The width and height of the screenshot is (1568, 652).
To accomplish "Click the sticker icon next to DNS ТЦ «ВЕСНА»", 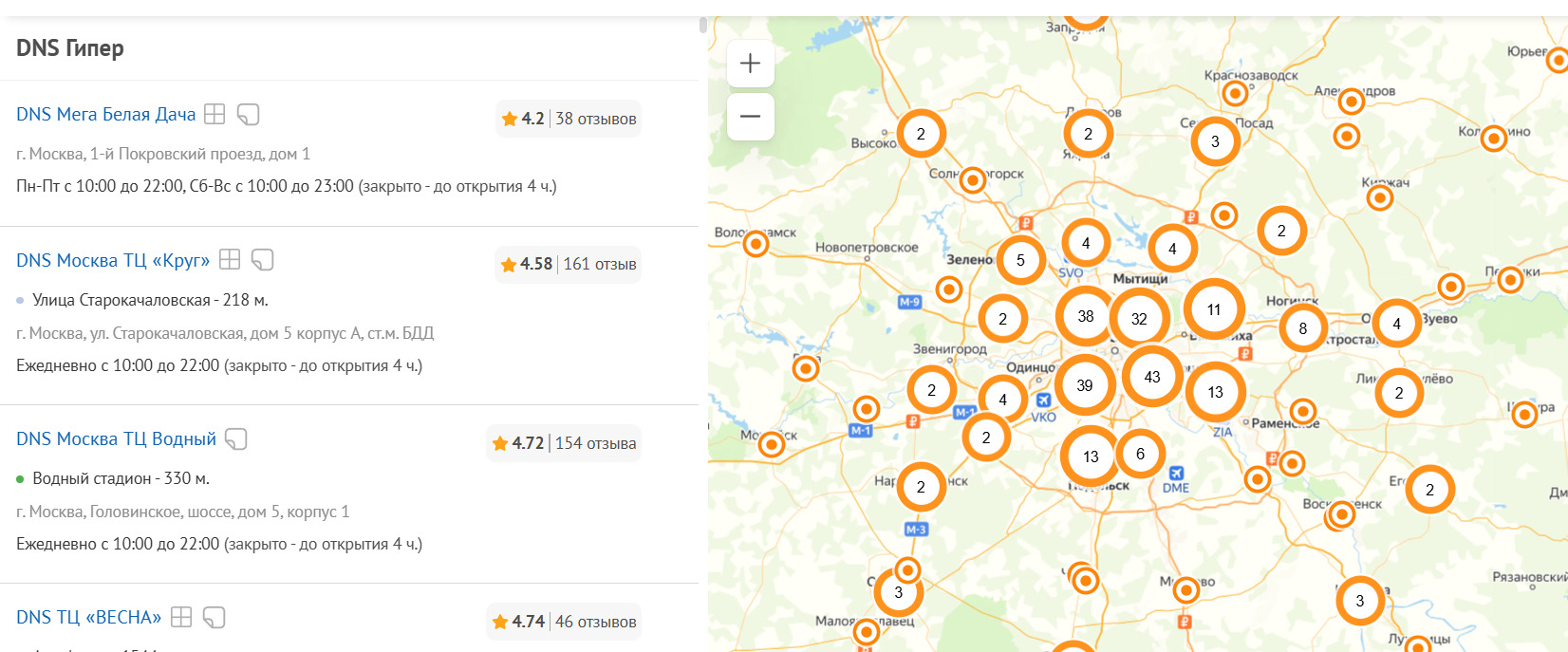I will [x=215, y=617].
